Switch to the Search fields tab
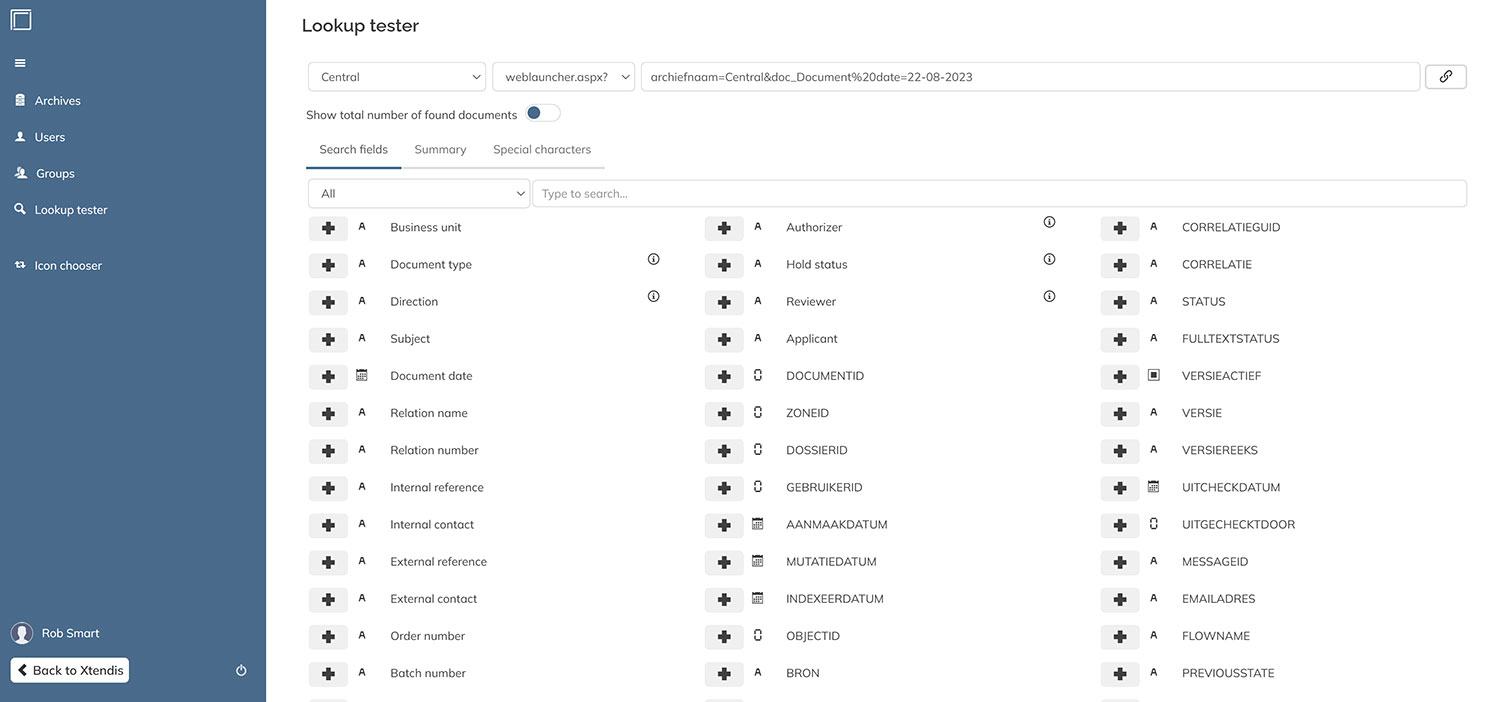 tap(353, 150)
